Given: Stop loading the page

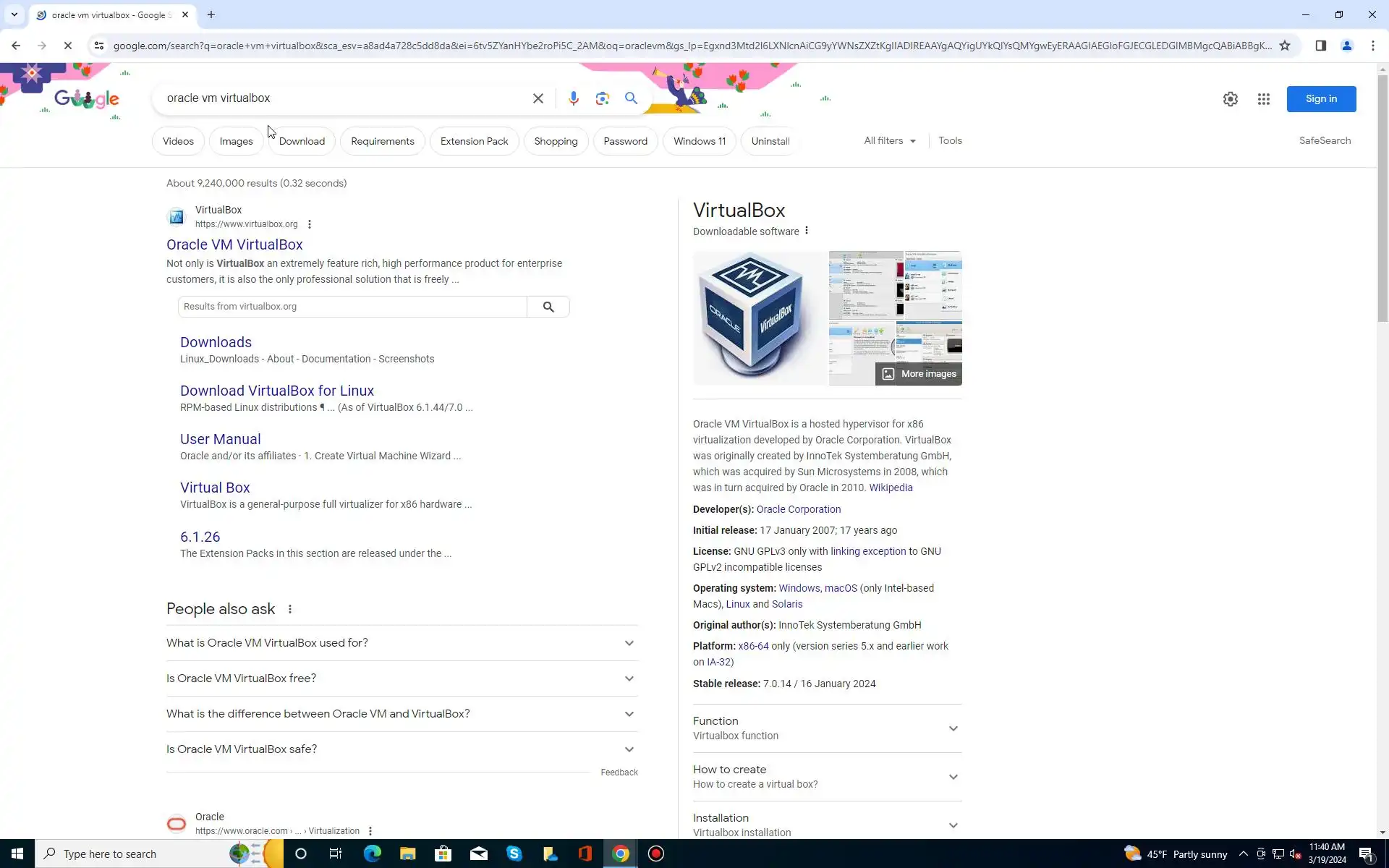Looking at the screenshot, I should click(x=67, y=46).
